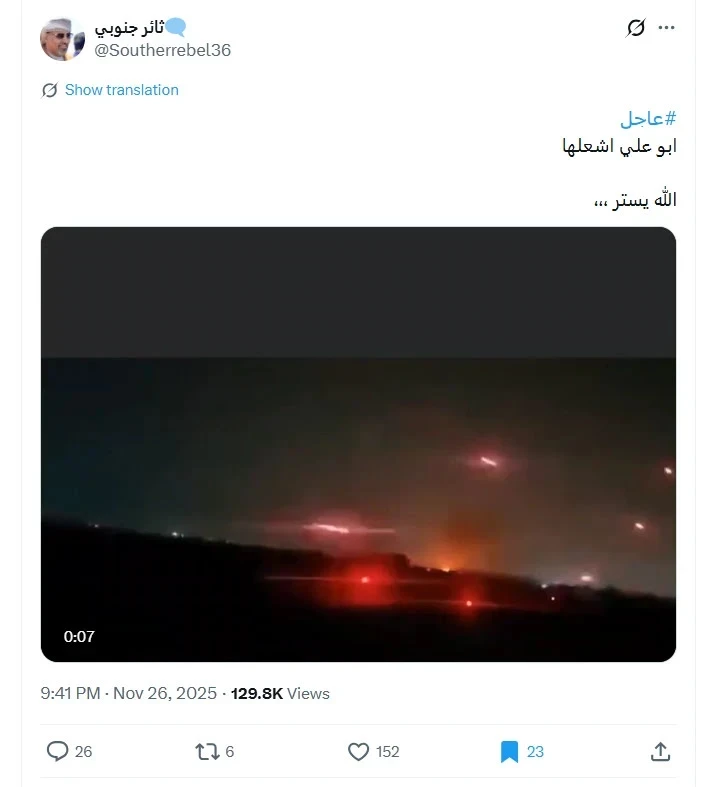715x787 pixels.
Task: Click the like count 152
Action: [387, 751]
